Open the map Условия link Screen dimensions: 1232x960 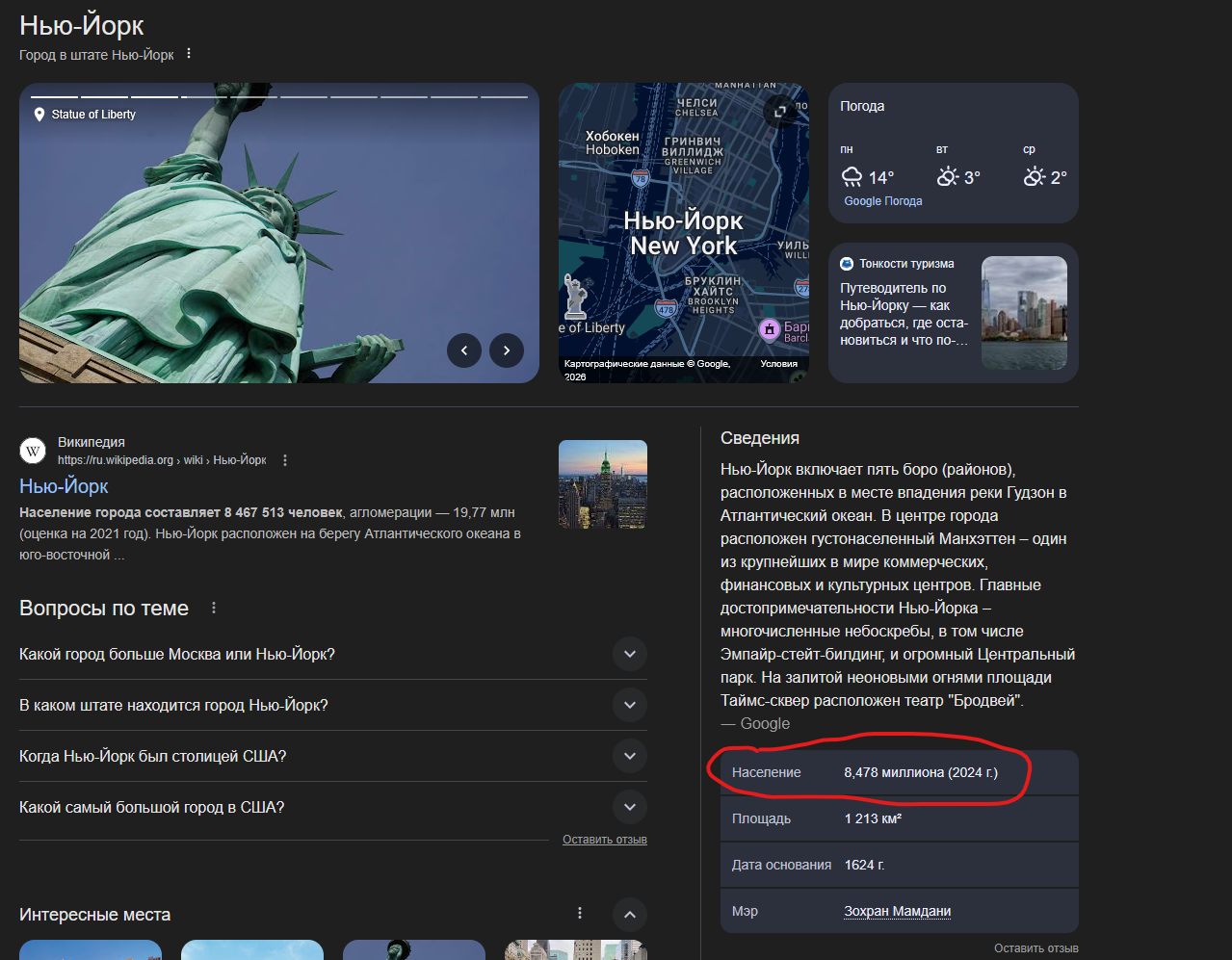click(x=778, y=364)
